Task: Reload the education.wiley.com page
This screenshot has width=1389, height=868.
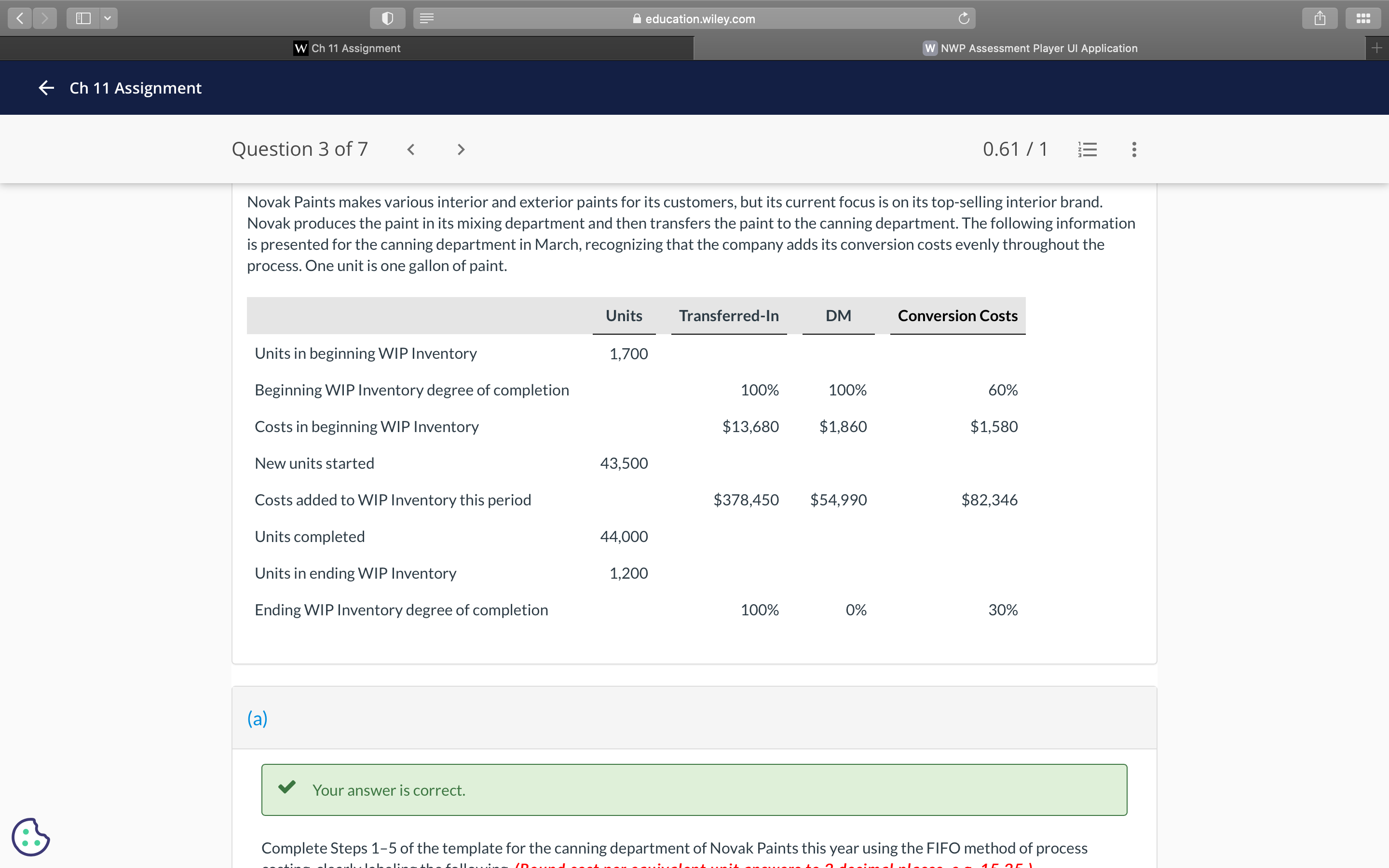Action: click(x=964, y=18)
